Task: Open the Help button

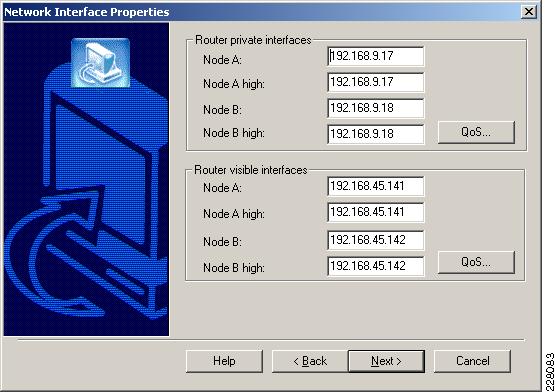Action: pos(224,361)
